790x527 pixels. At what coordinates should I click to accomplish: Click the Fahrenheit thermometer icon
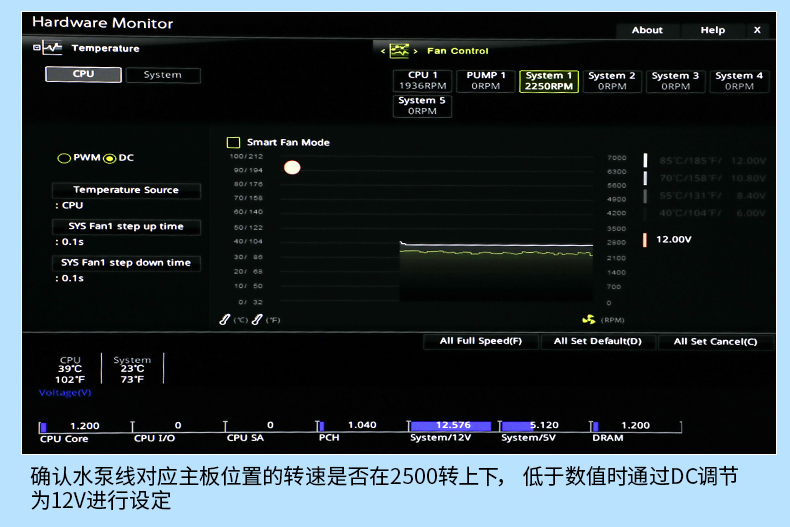pyautogui.click(x=258, y=319)
